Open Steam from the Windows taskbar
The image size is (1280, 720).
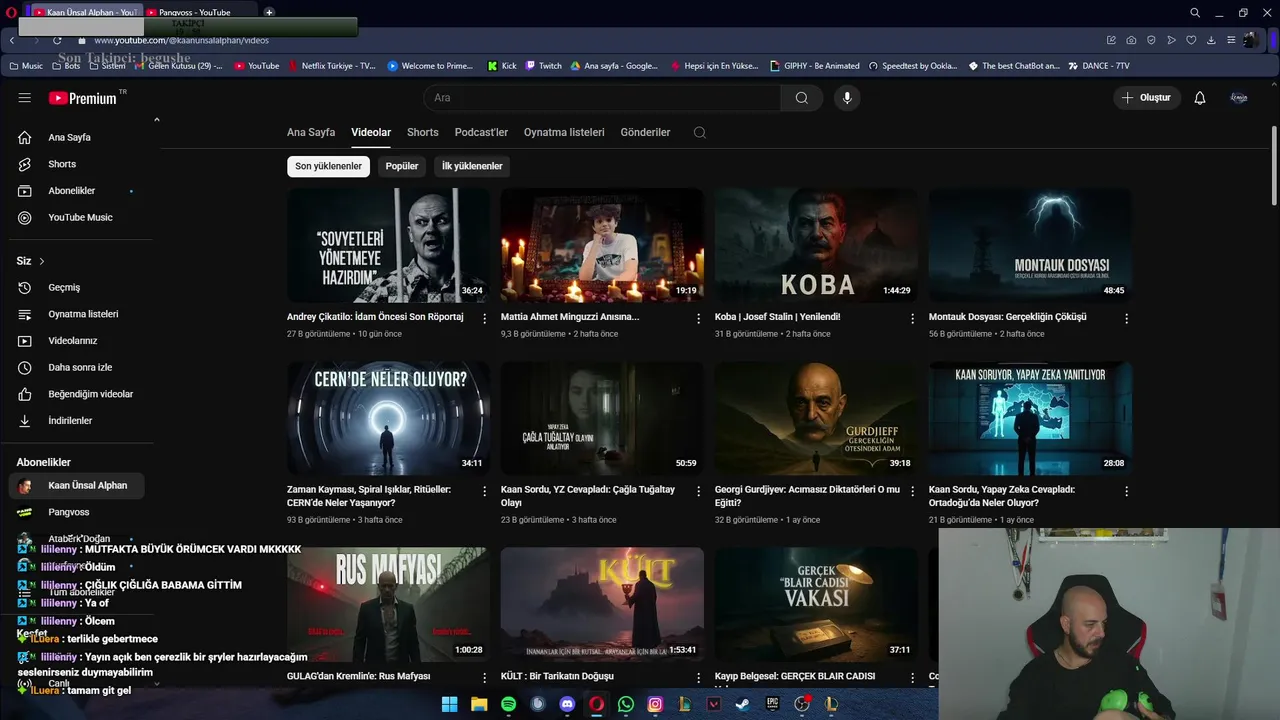tap(743, 704)
